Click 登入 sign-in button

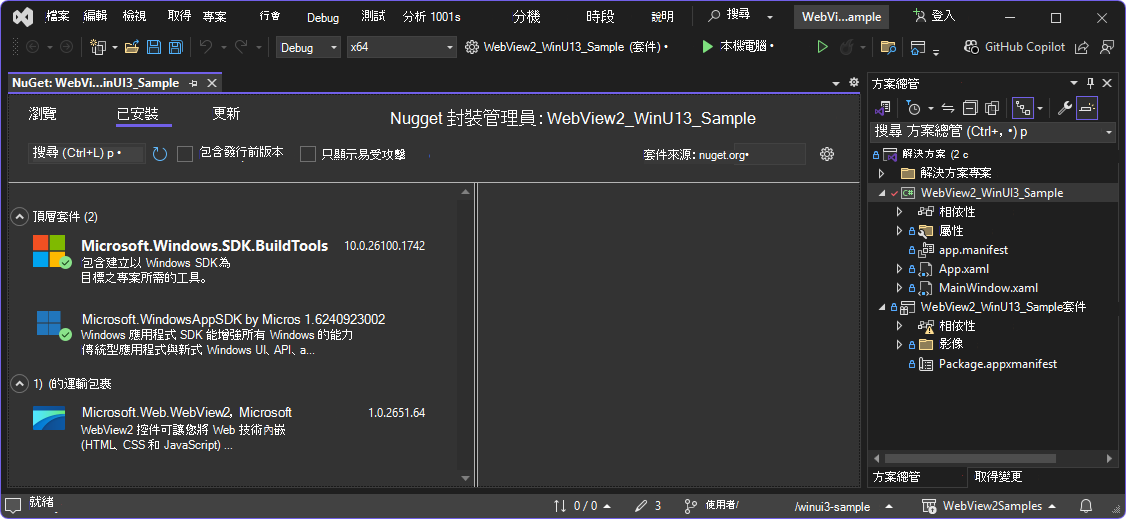[934, 17]
